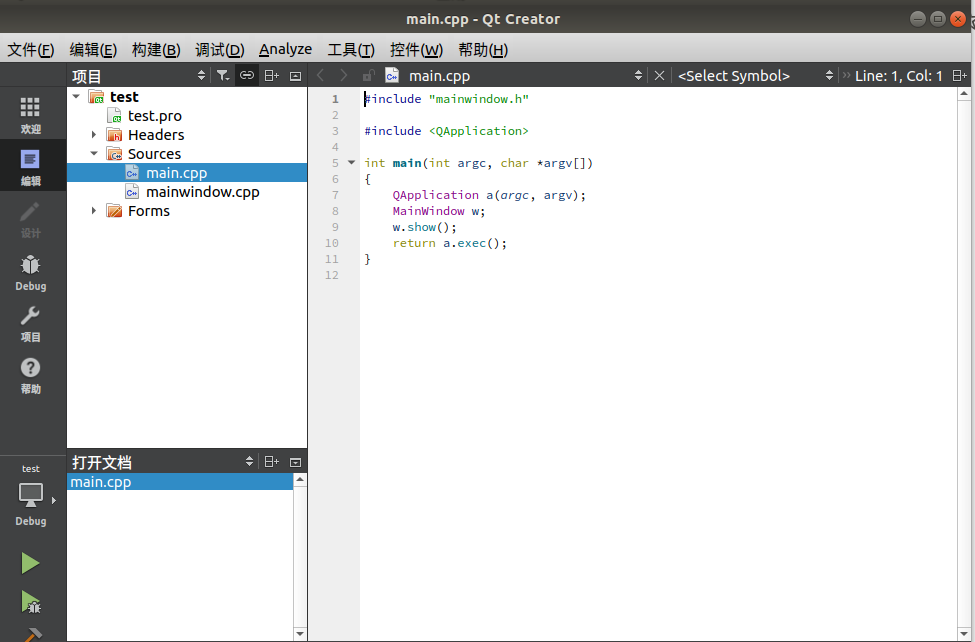The image size is (975, 642).
Task: Switch to Debug mode in sidebar
Action: [30, 272]
